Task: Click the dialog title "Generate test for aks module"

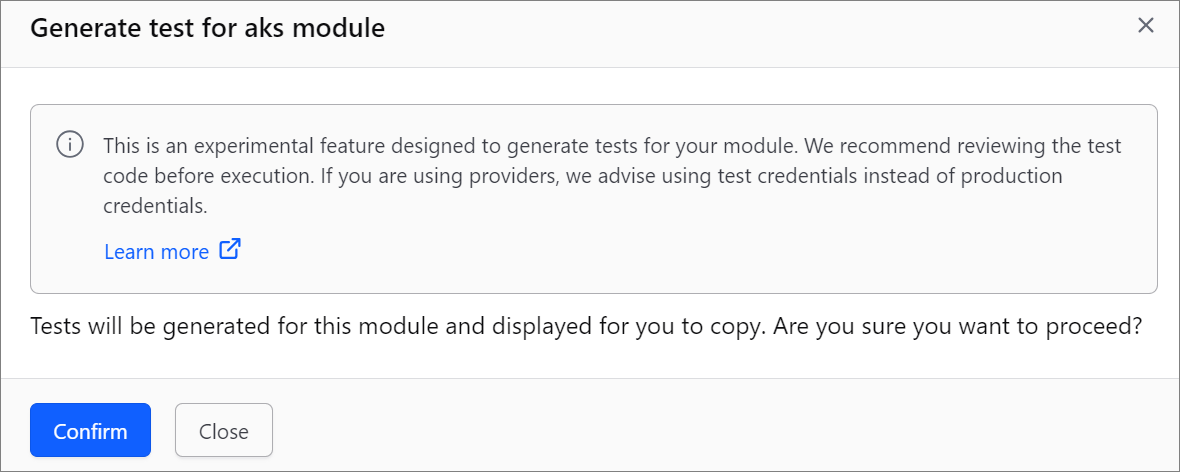Action: [x=208, y=28]
